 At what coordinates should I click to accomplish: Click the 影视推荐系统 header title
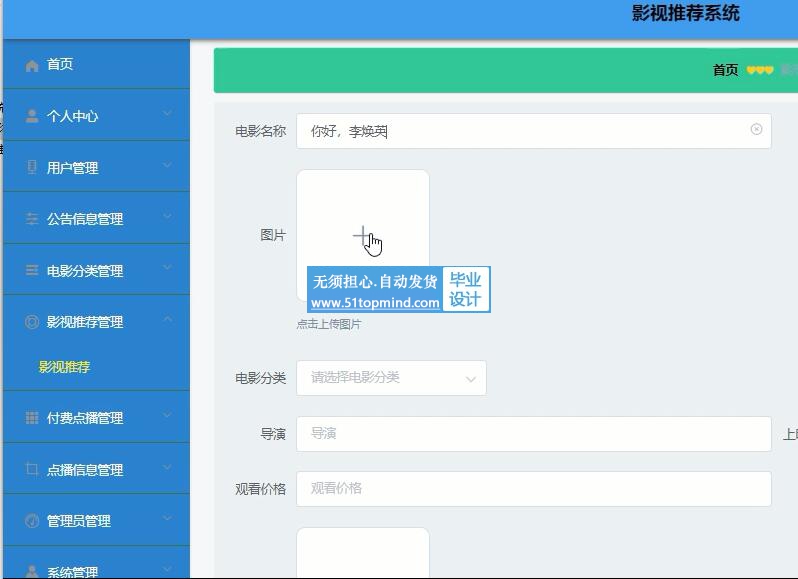tap(686, 13)
